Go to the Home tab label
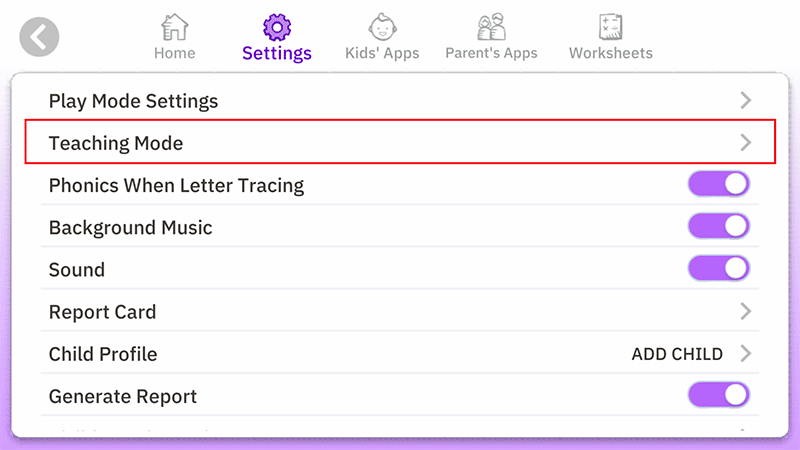This screenshot has height=450, width=800. [x=174, y=53]
